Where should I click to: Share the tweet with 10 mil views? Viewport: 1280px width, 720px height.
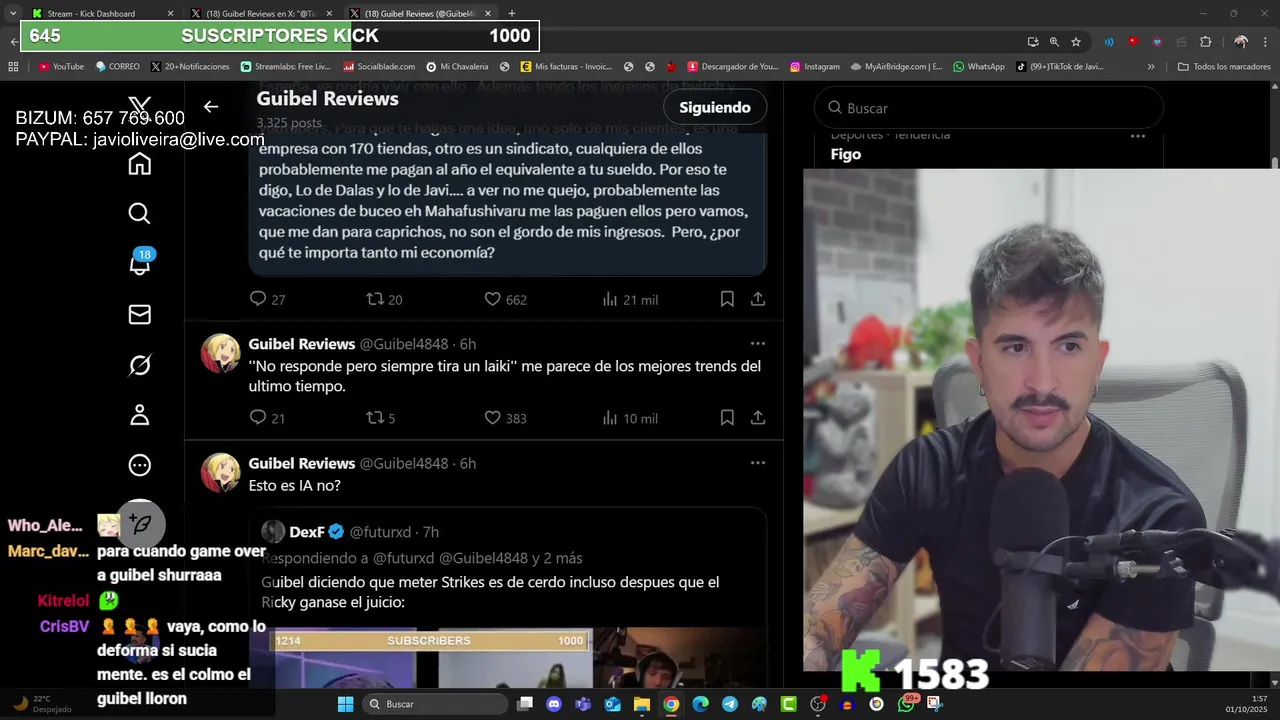coord(758,418)
